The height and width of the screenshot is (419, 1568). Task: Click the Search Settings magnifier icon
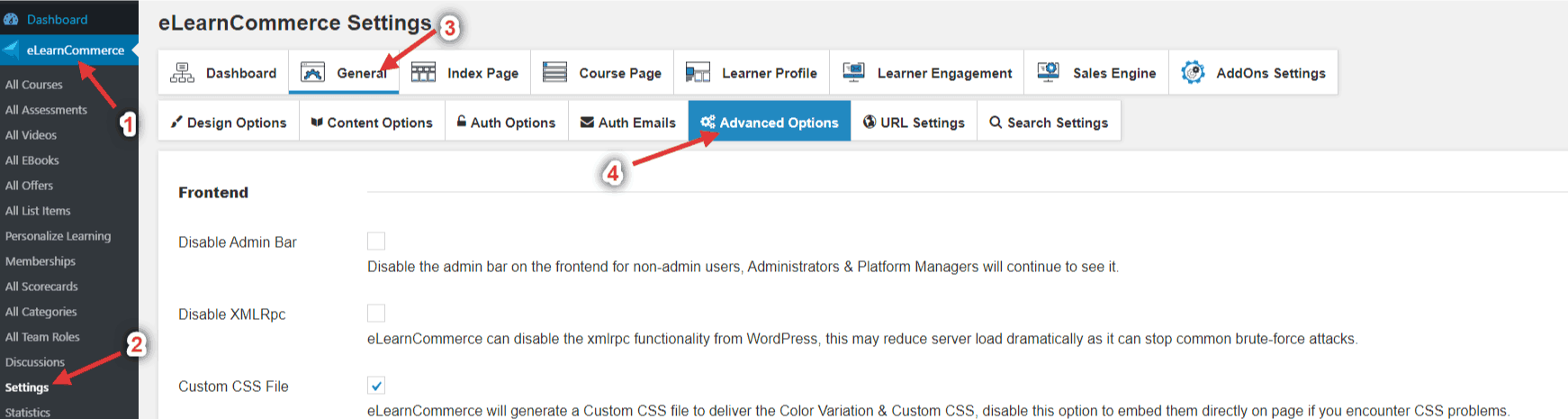(x=996, y=122)
